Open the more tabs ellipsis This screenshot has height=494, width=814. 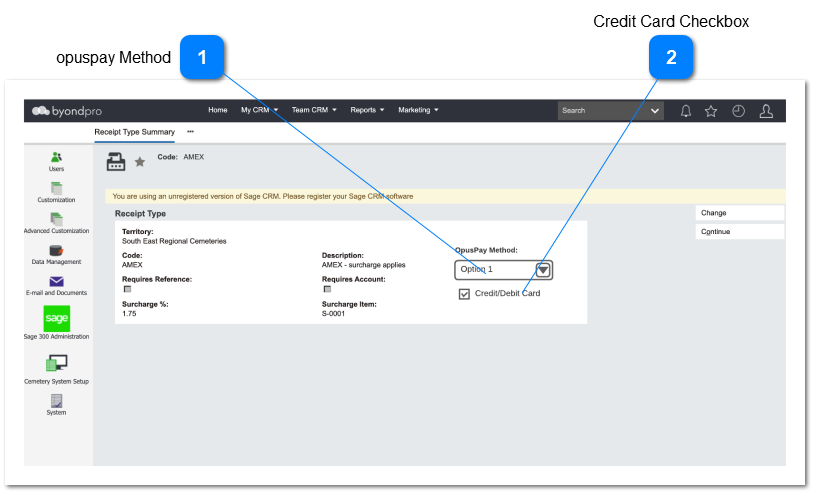[x=191, y=132]
